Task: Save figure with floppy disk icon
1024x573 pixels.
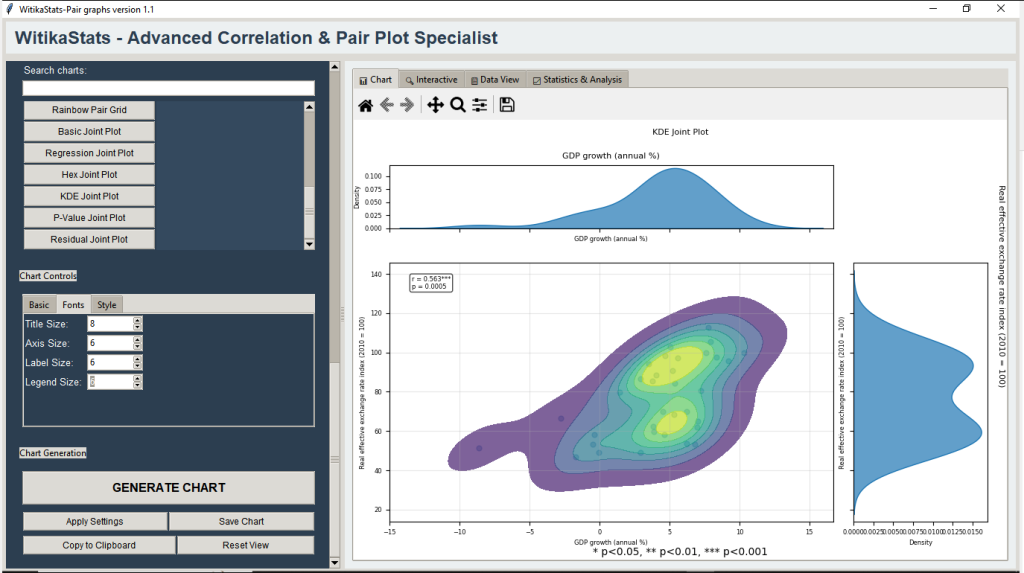Action: coord(507,105)
